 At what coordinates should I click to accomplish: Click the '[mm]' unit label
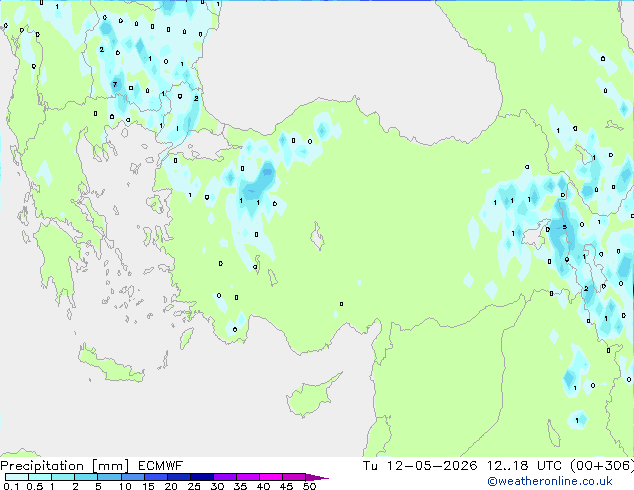click(x=110, y=466)
